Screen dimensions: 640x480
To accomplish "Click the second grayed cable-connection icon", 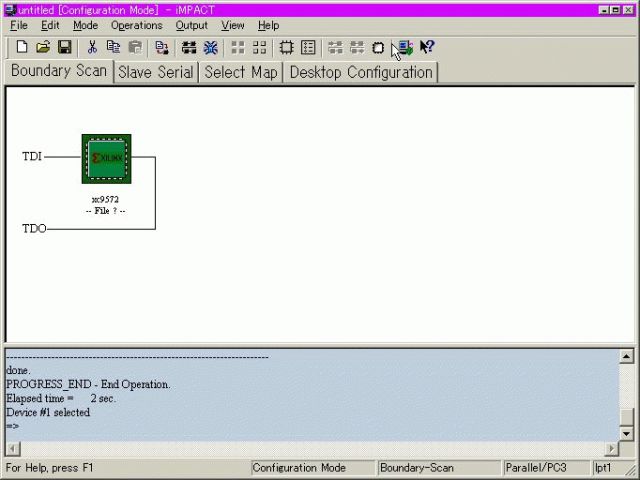I will [357, 48].
